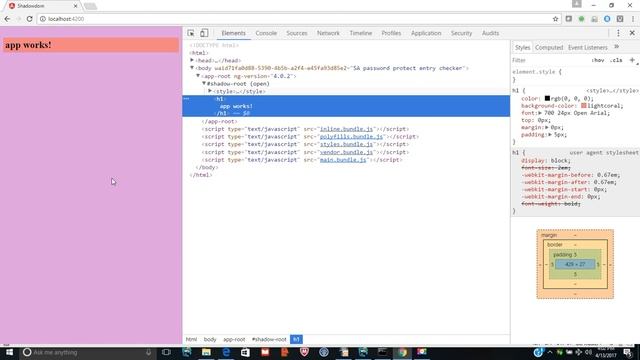Click the blue circle extension icon
This screenshot has height=360, width=640.
[x=607, y=19]
